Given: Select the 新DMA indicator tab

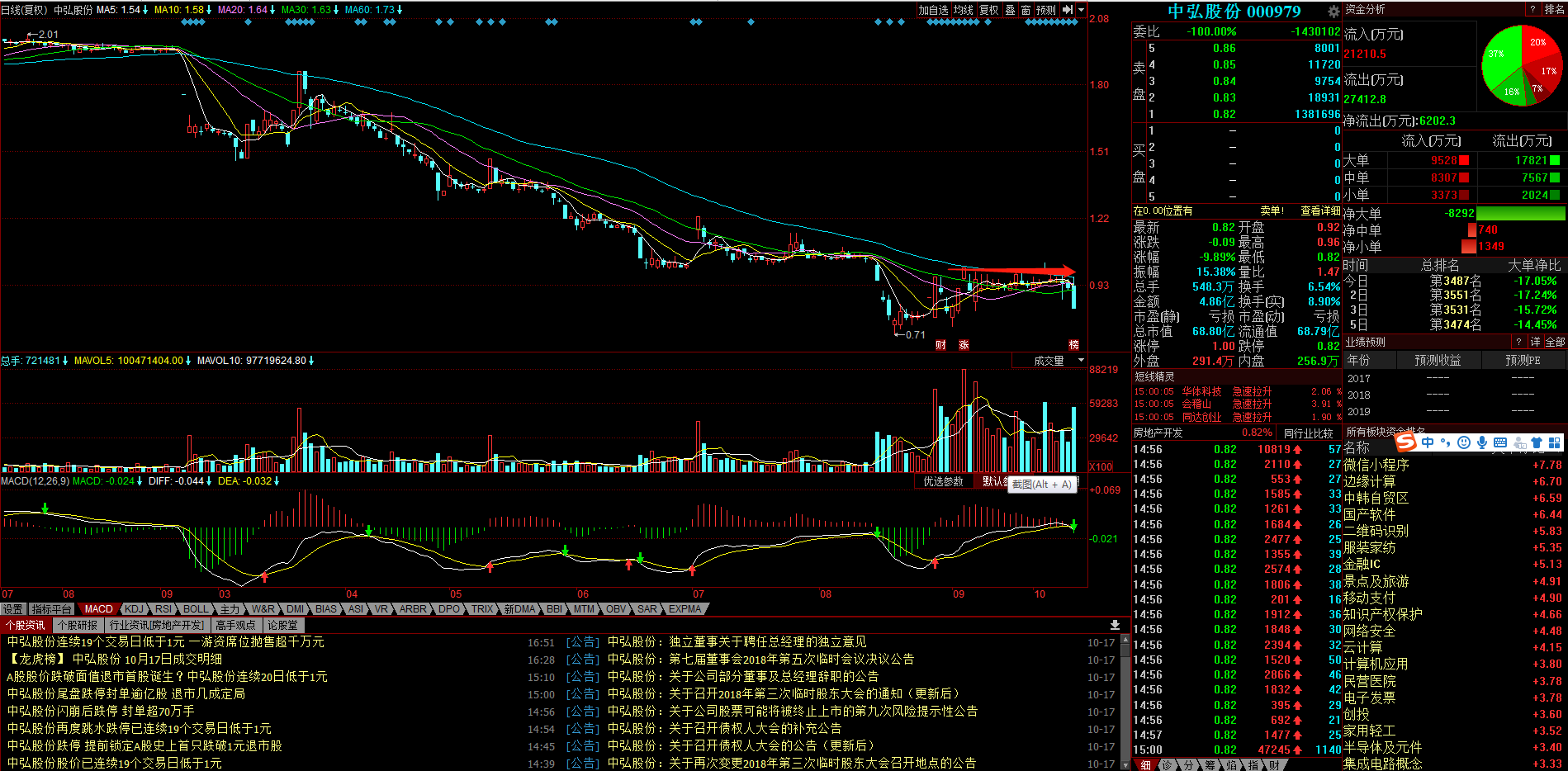Looking at the screenshot, I should [x=519, y=609].
